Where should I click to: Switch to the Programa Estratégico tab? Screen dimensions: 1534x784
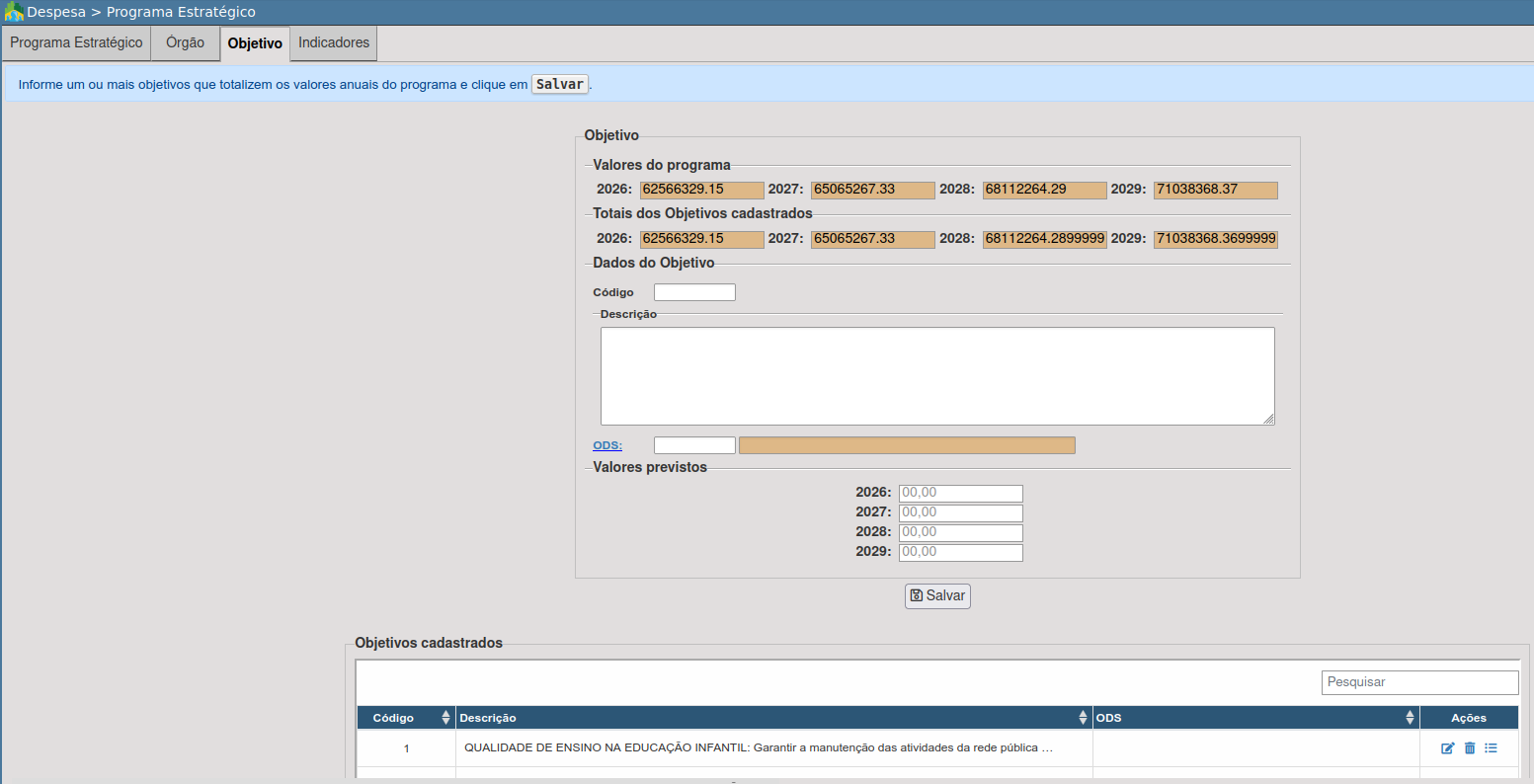click(76, 43)
